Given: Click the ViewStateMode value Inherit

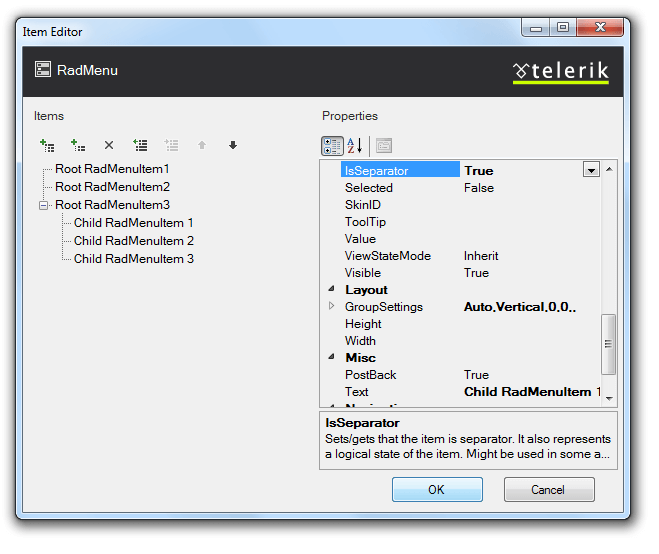Looking at the screenshot, I should click(481, 256).
